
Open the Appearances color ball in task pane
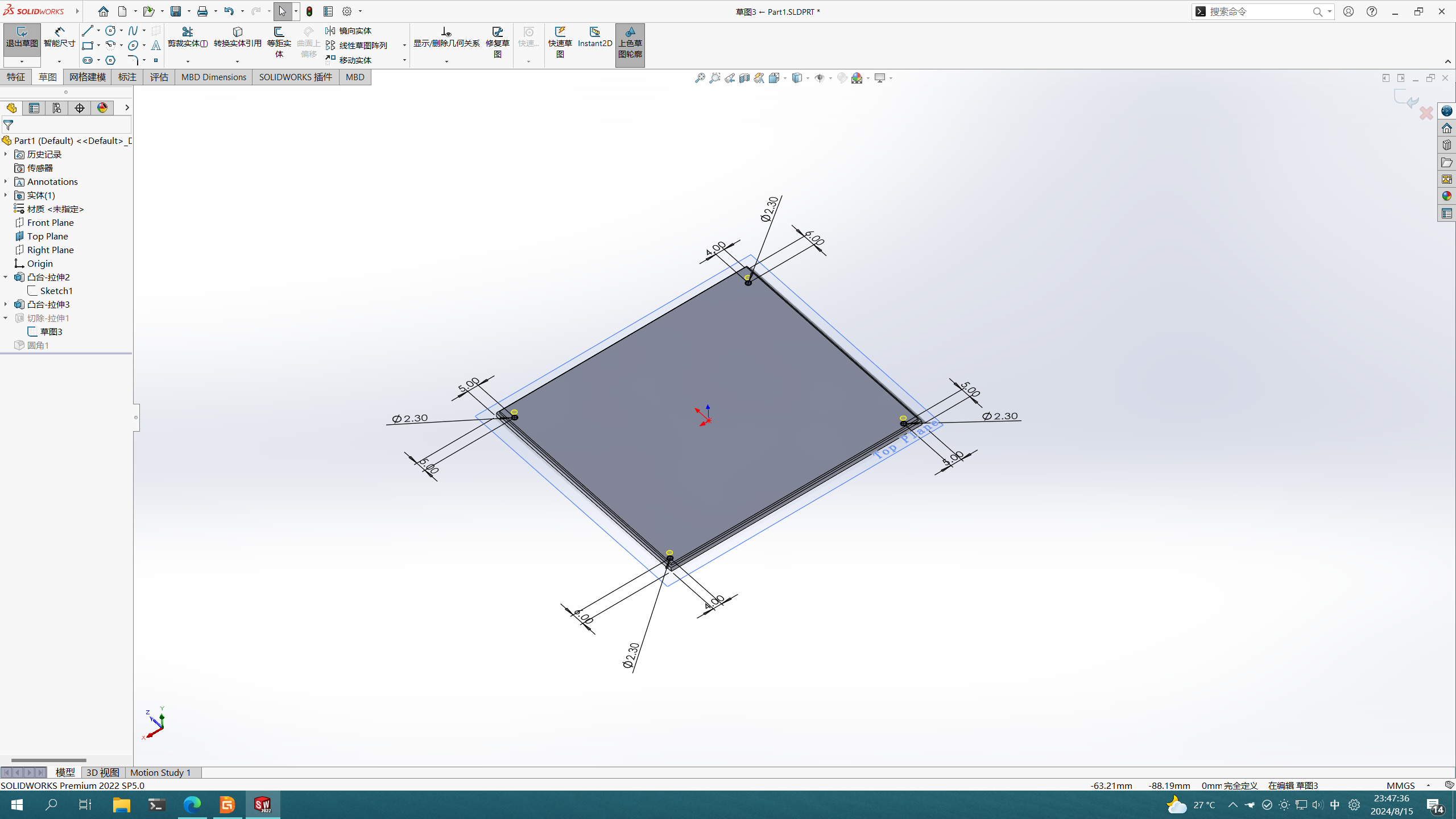coord(1446,196)
